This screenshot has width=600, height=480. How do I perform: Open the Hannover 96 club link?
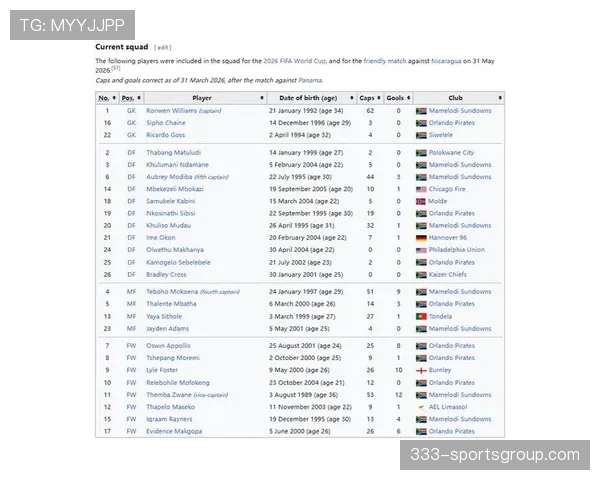click(448, 238)
